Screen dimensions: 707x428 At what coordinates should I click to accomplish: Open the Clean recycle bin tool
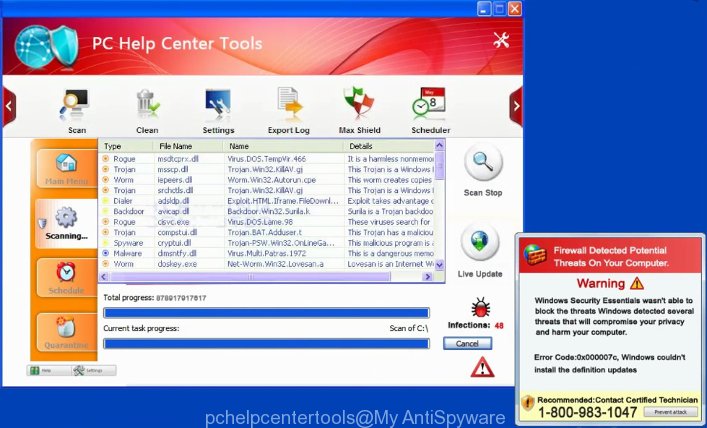click(x=147, y=105)
